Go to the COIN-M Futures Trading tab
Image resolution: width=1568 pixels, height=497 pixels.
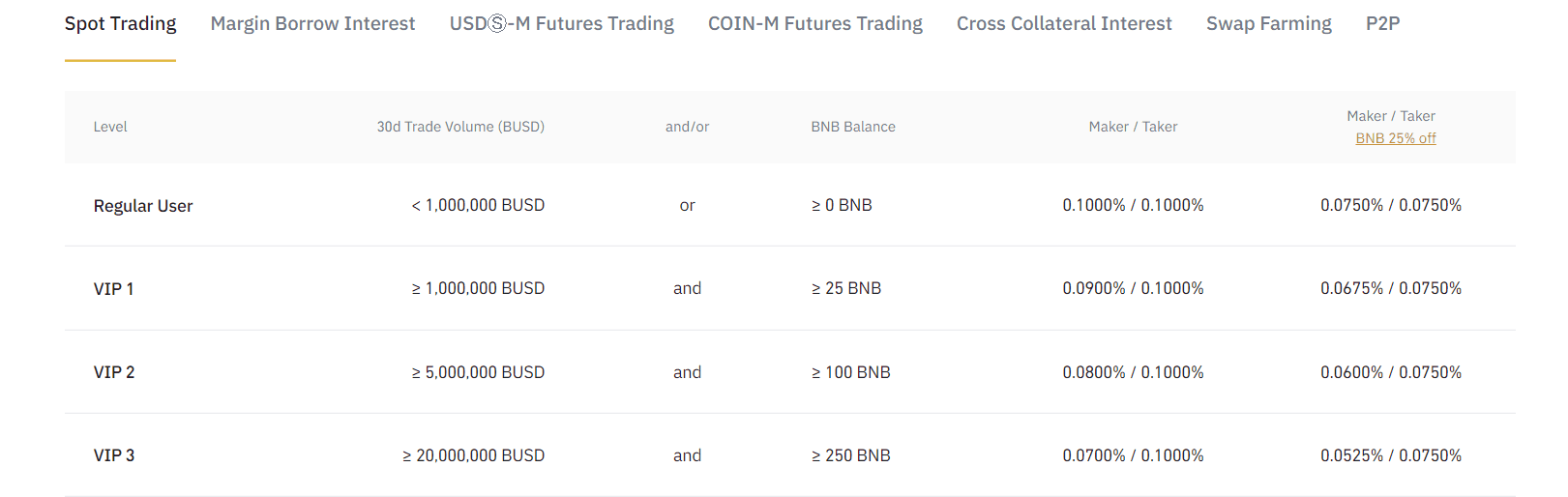coord(814,24)
